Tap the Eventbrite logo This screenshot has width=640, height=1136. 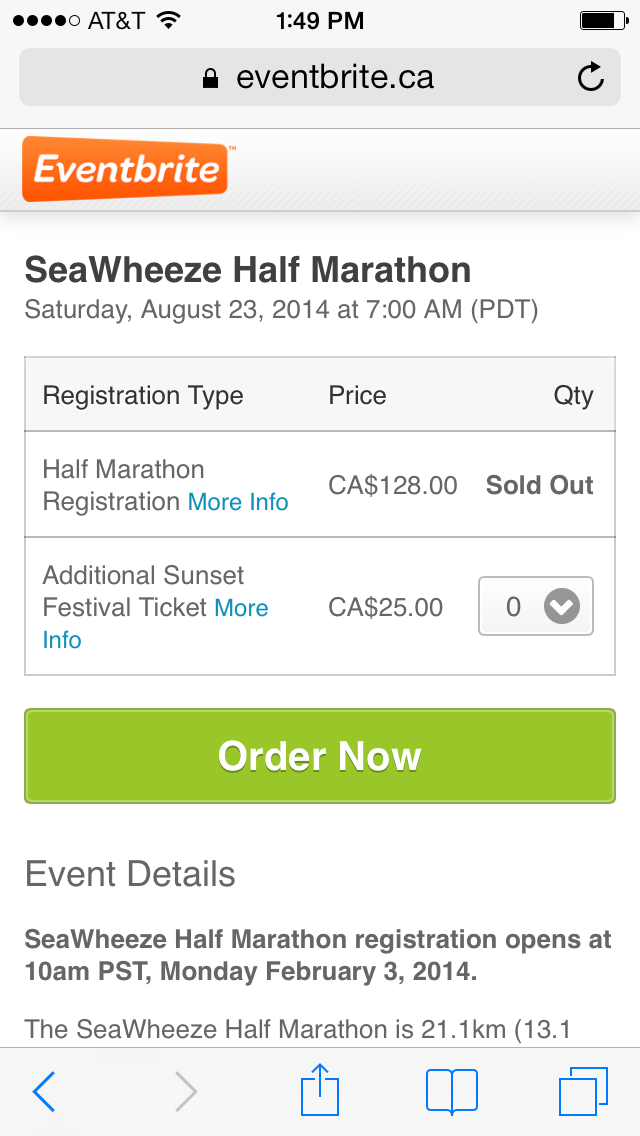pyautogui.click(x=126, y=169)
